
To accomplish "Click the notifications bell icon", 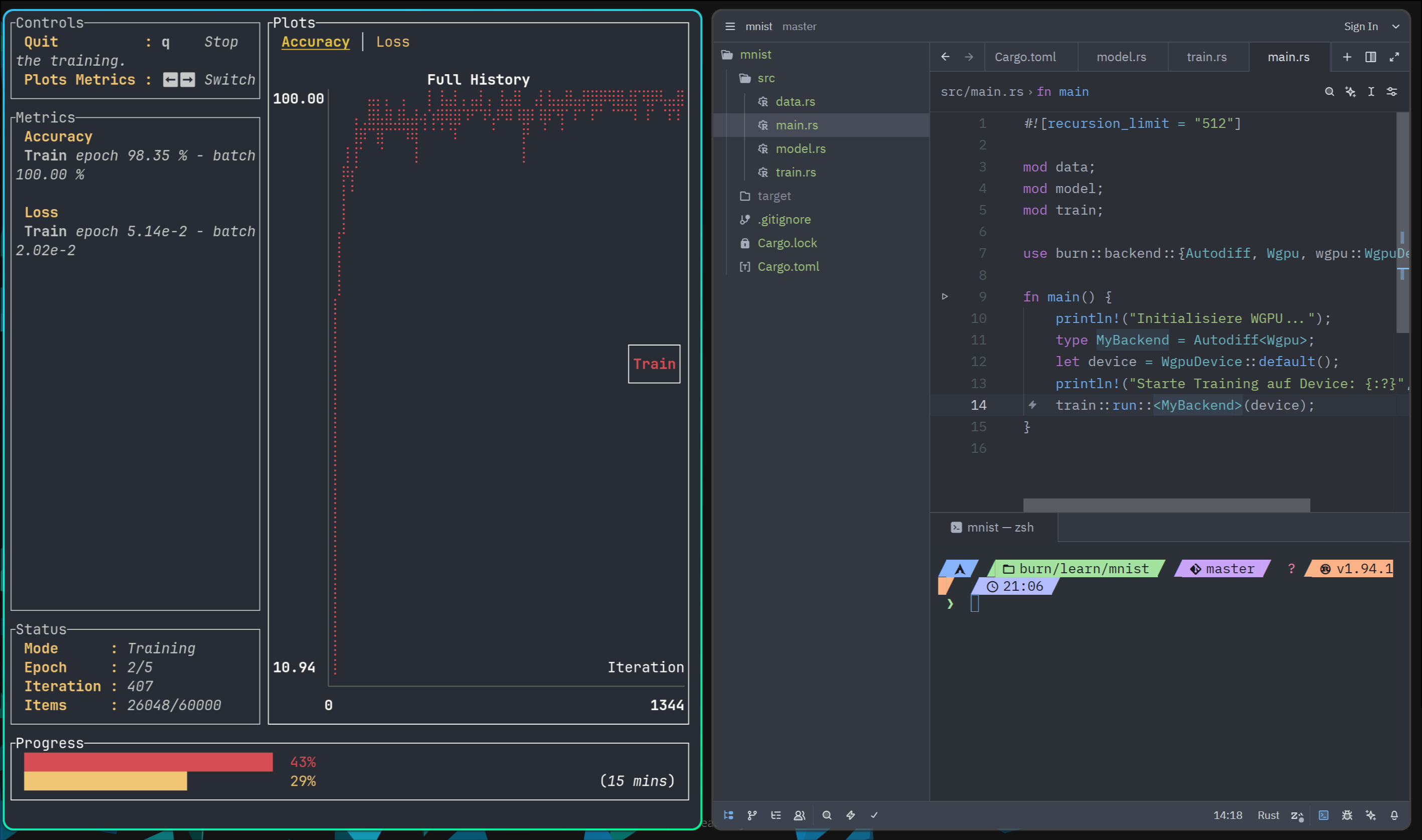I will (1394, 815).
